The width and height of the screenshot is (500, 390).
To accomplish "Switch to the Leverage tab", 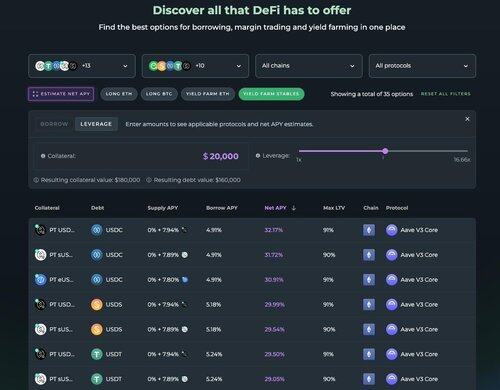I will coord(96,124).
